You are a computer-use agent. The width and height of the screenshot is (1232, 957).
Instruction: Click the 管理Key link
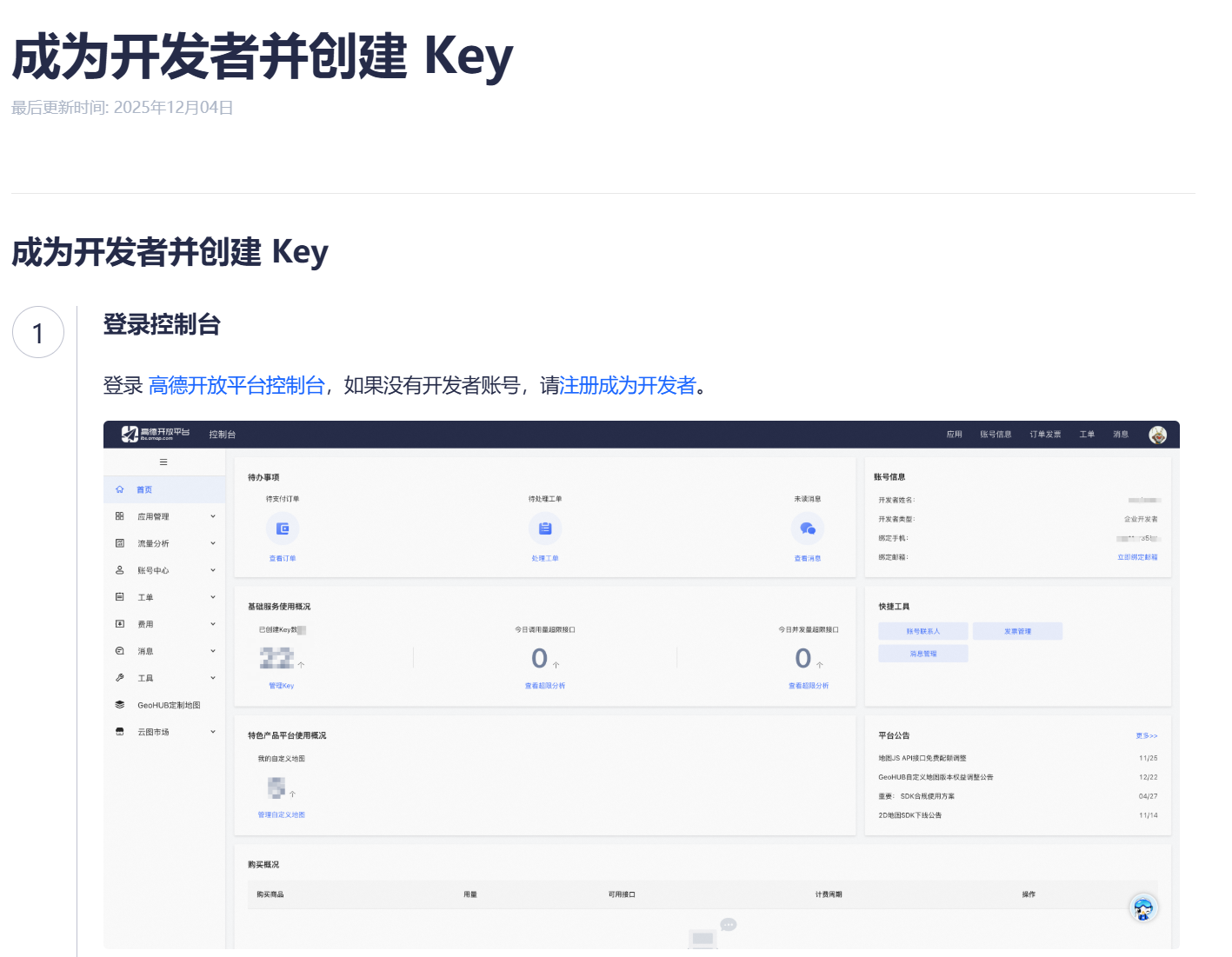(x=282, y=686)
